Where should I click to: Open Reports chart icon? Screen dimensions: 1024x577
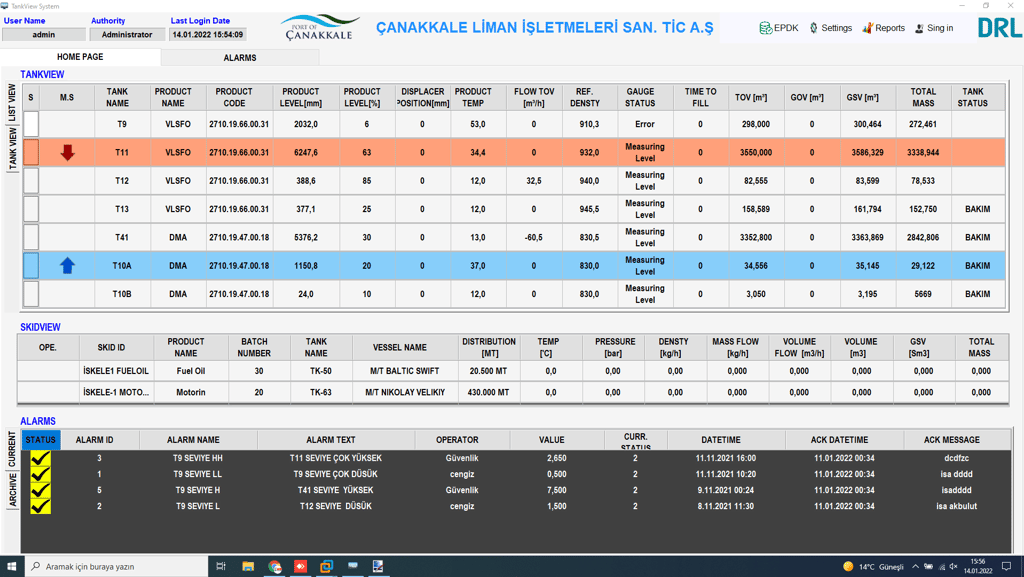[867, 28]
